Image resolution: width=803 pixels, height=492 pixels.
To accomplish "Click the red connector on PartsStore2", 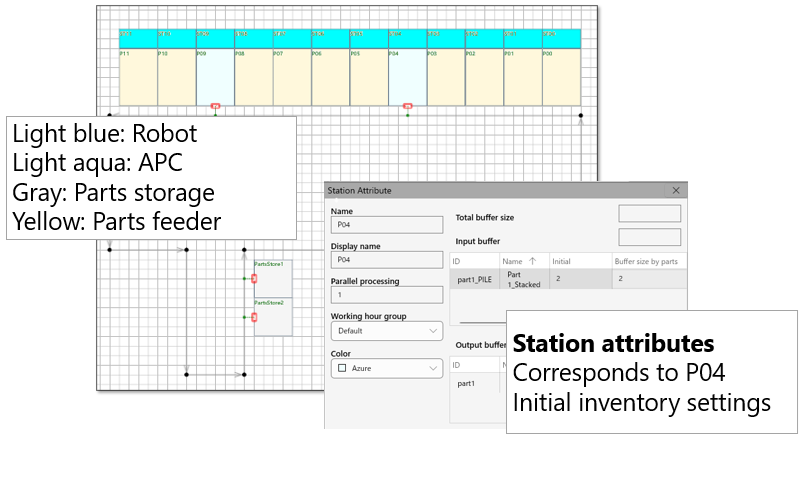I will click(254, 317).
